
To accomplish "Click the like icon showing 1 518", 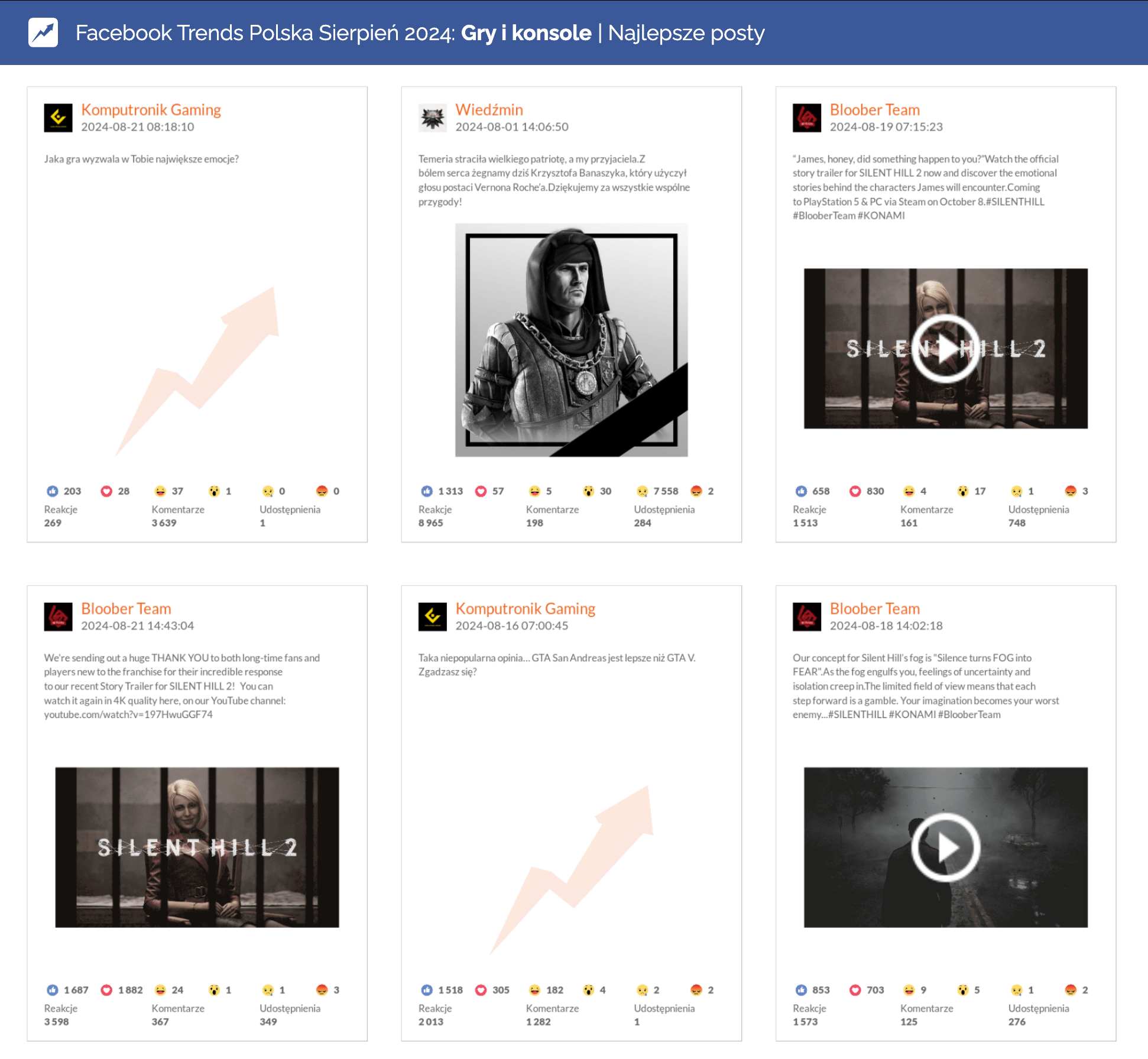I will [x=427, y=990].
